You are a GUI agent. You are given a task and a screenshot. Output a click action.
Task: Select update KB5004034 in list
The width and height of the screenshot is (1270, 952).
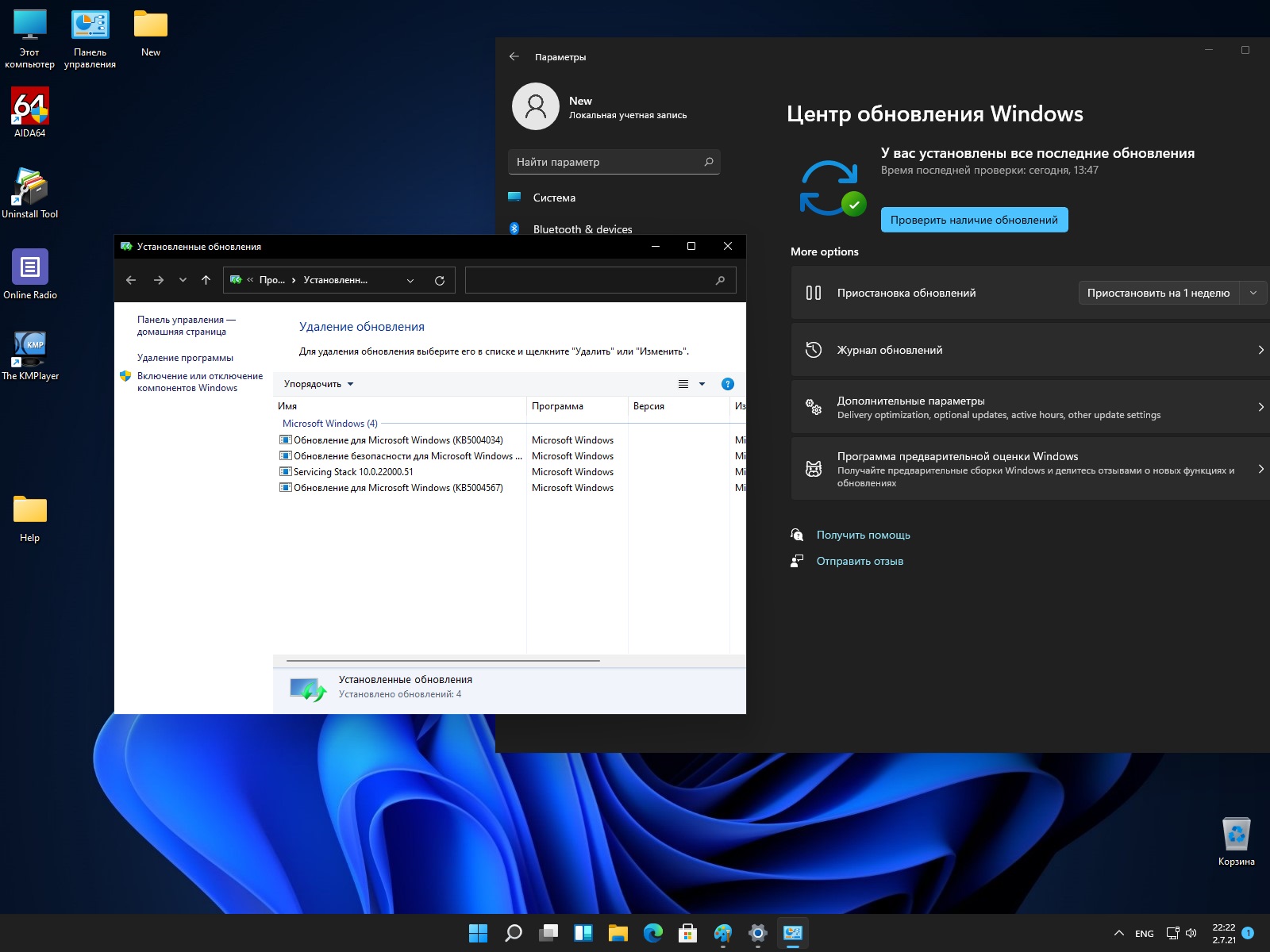tap(398, 440)
